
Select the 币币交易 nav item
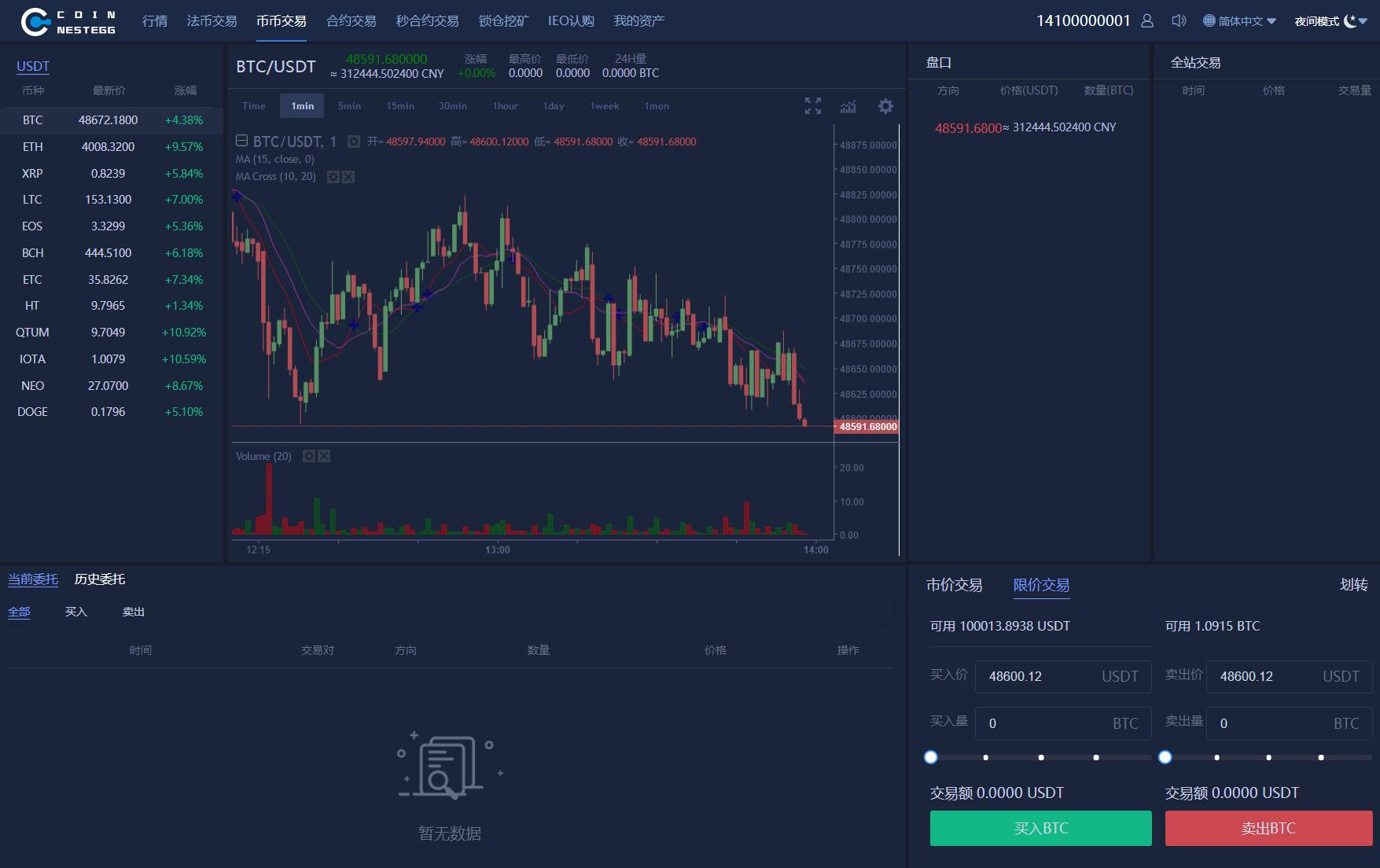[282, 21]
